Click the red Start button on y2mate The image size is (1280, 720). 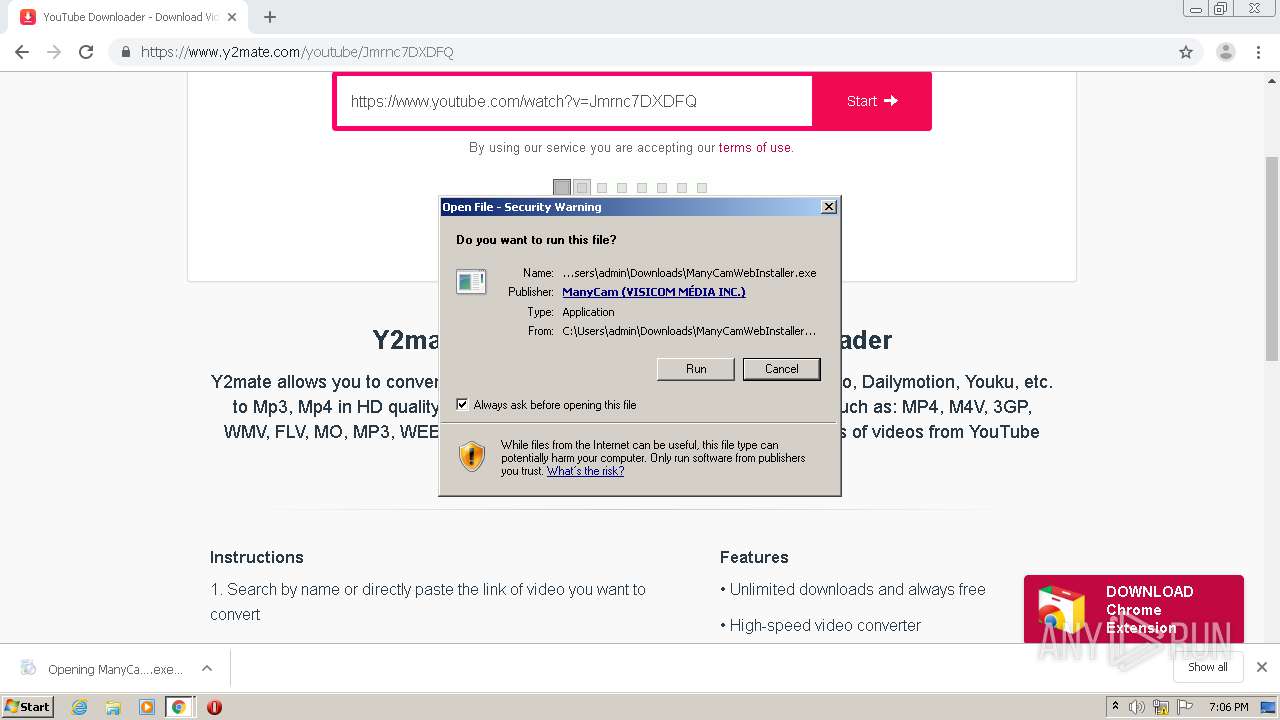[x=872, y=101]
